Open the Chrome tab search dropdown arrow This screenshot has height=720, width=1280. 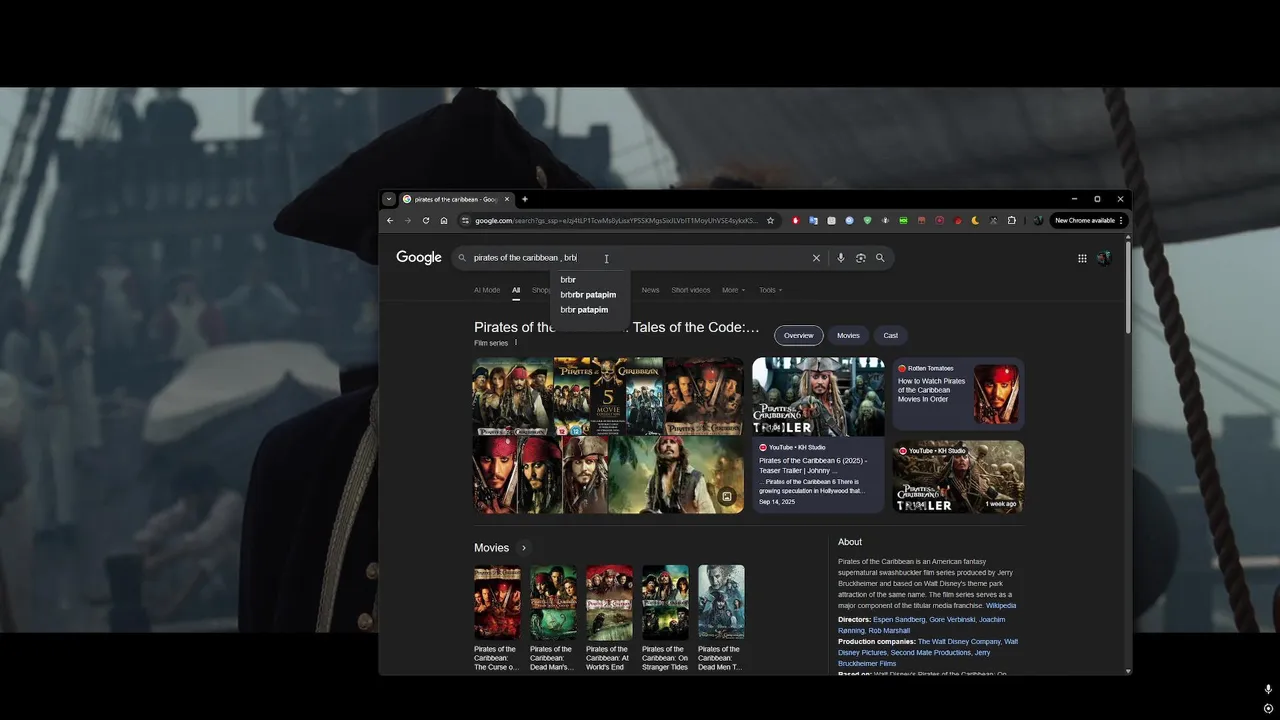[x=389, y=199]
